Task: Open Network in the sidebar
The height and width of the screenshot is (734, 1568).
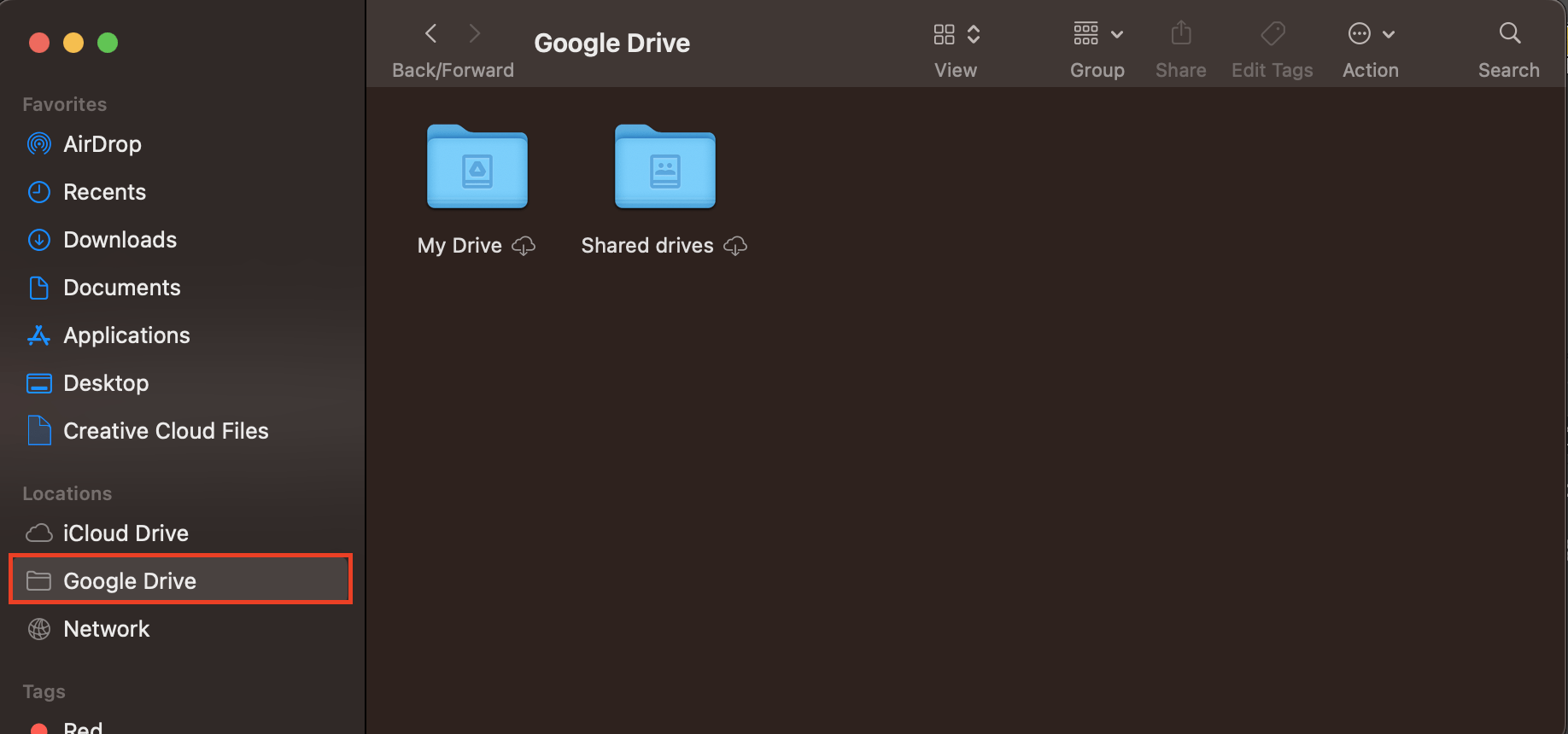Action: [x=107, y=629]
